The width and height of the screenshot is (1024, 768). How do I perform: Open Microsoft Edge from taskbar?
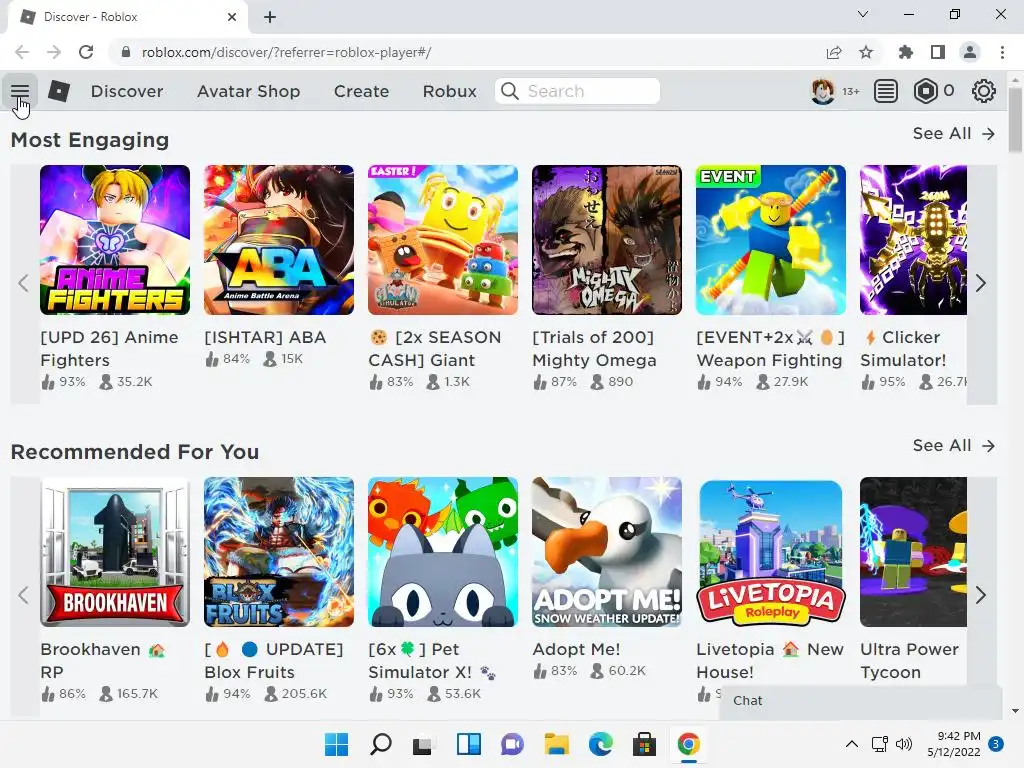coord(600,744)
